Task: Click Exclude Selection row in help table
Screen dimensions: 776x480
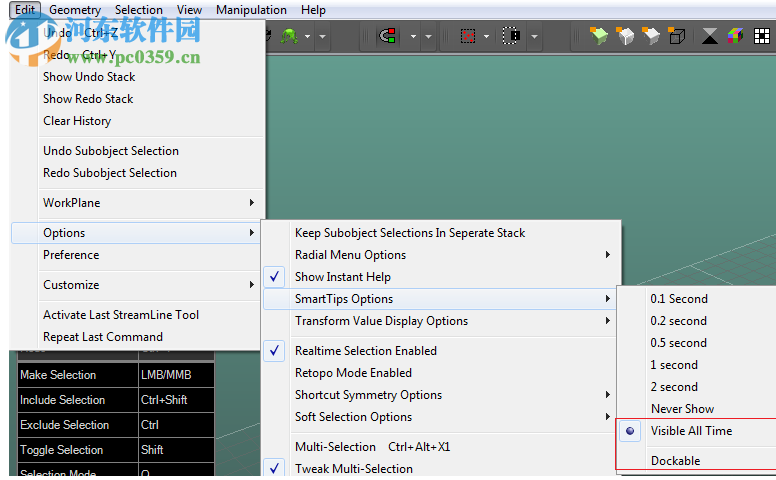Action: point(116,425)
